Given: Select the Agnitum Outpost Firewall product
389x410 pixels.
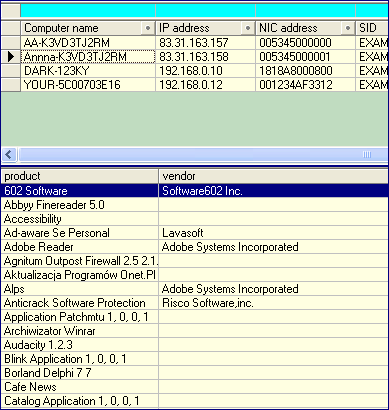Looking at the screenshot, I should point(80,261).
